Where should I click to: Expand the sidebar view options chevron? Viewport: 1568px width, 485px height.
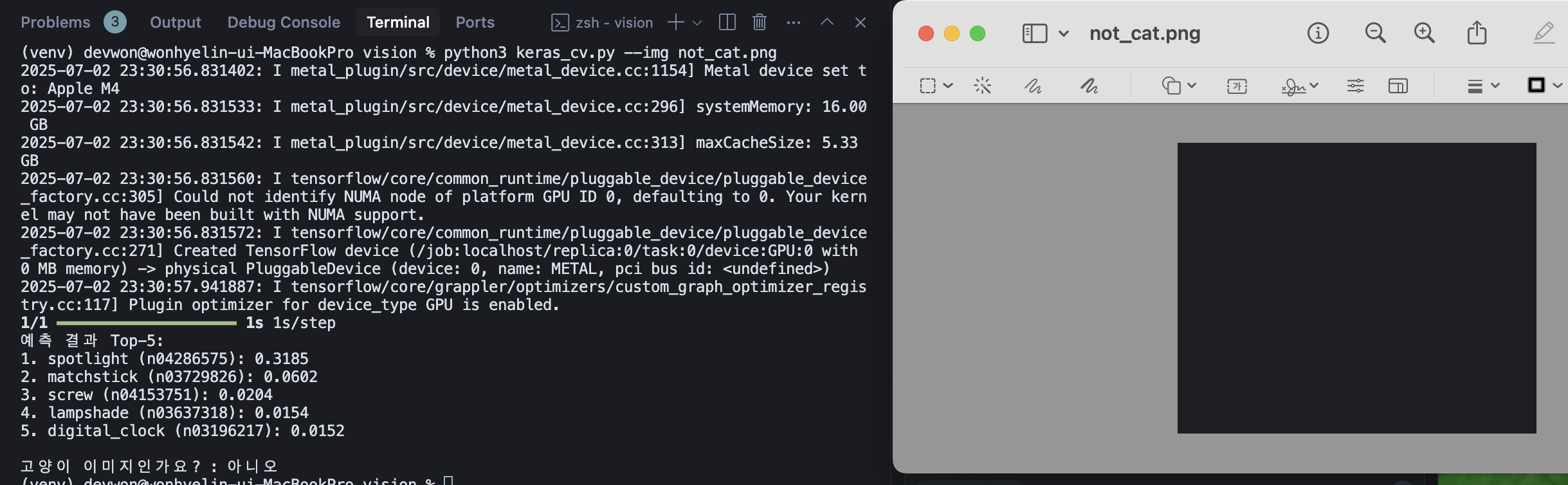pos(1064,33)
